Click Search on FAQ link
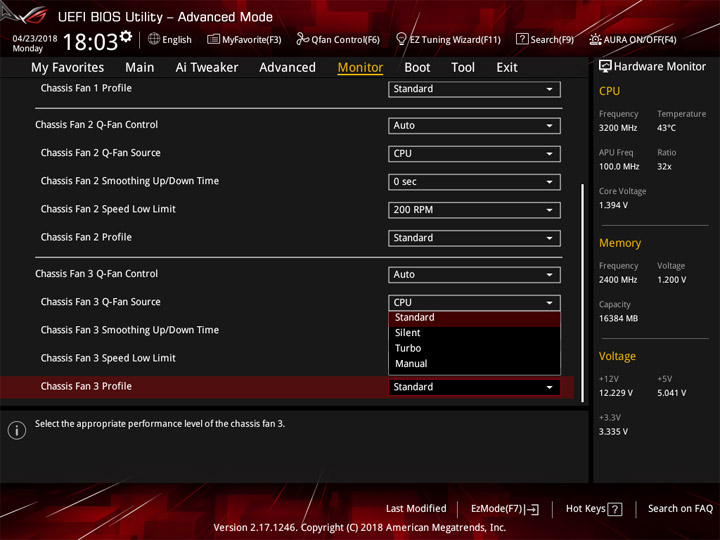 coord(680,509)
